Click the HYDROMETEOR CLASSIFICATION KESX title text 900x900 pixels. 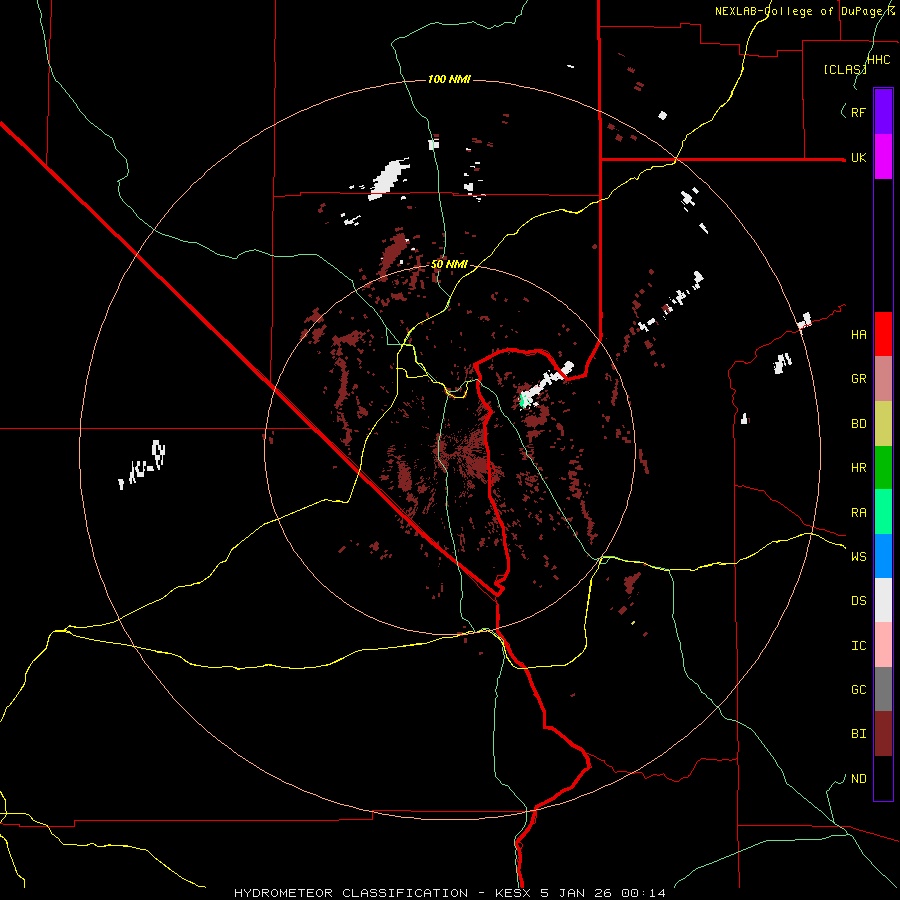449,893
